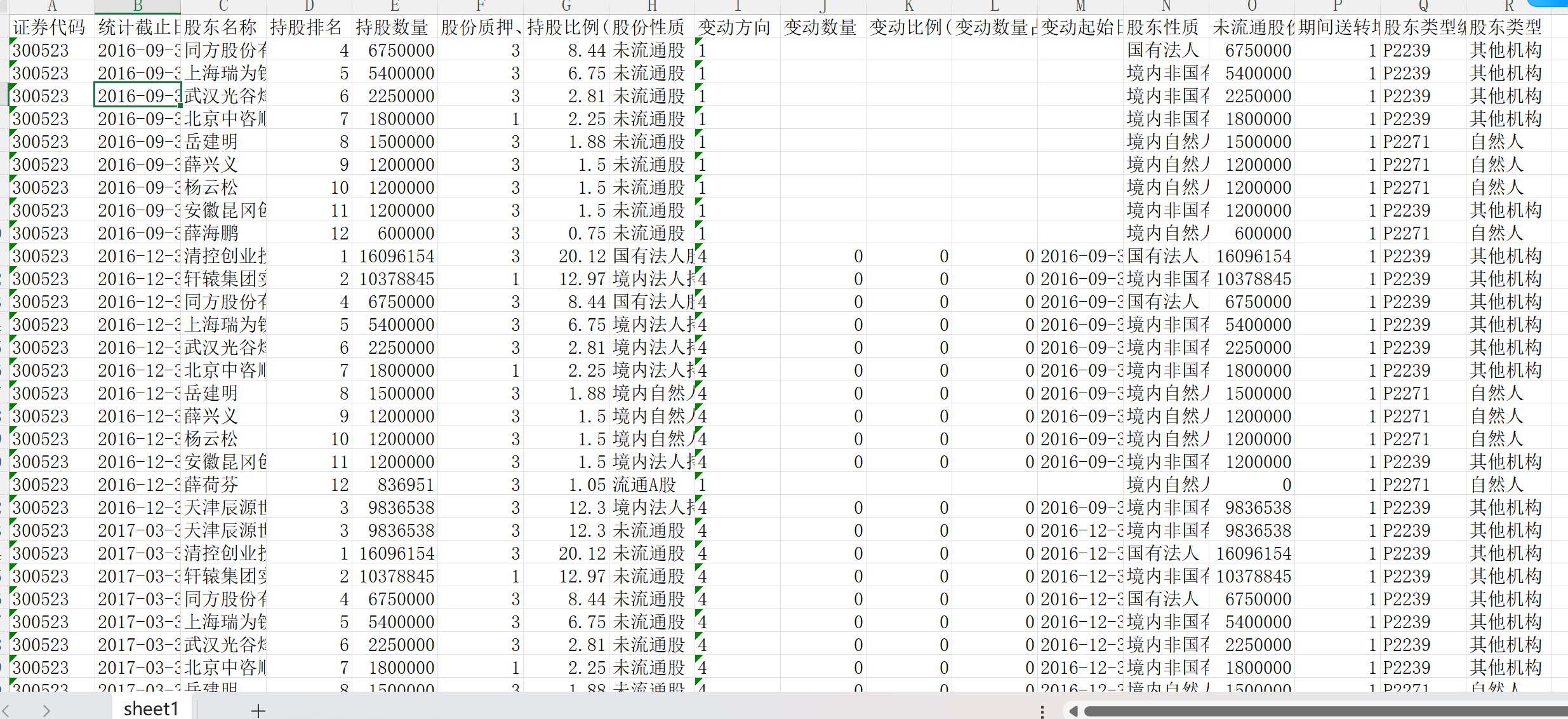Select column B header
The height and width of the screenshot is (719, 1568).
click(138, 6)
